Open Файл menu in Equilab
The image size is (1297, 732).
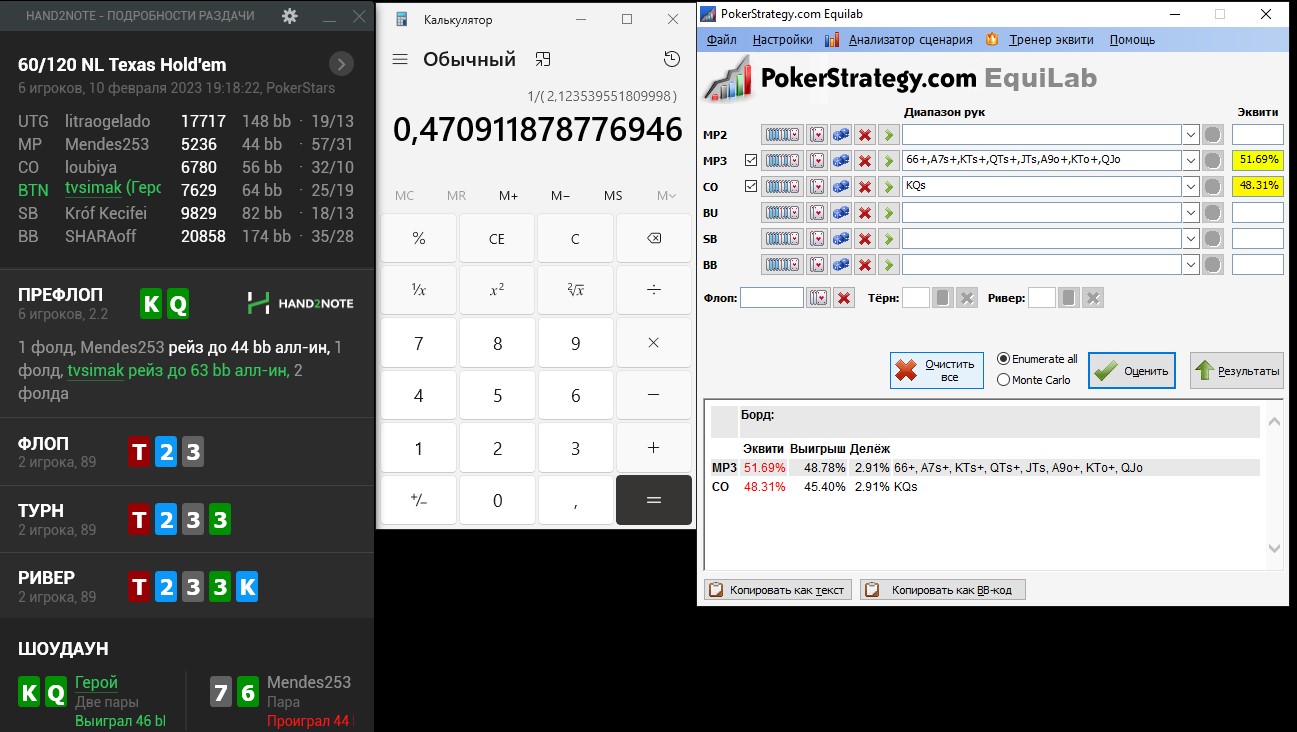pyautogui.click(x=721, y=40)
